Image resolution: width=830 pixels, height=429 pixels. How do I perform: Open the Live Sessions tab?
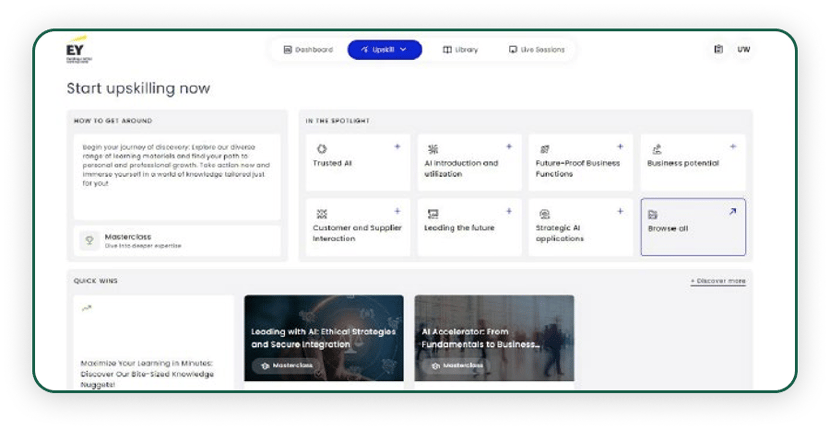[536, 49]
